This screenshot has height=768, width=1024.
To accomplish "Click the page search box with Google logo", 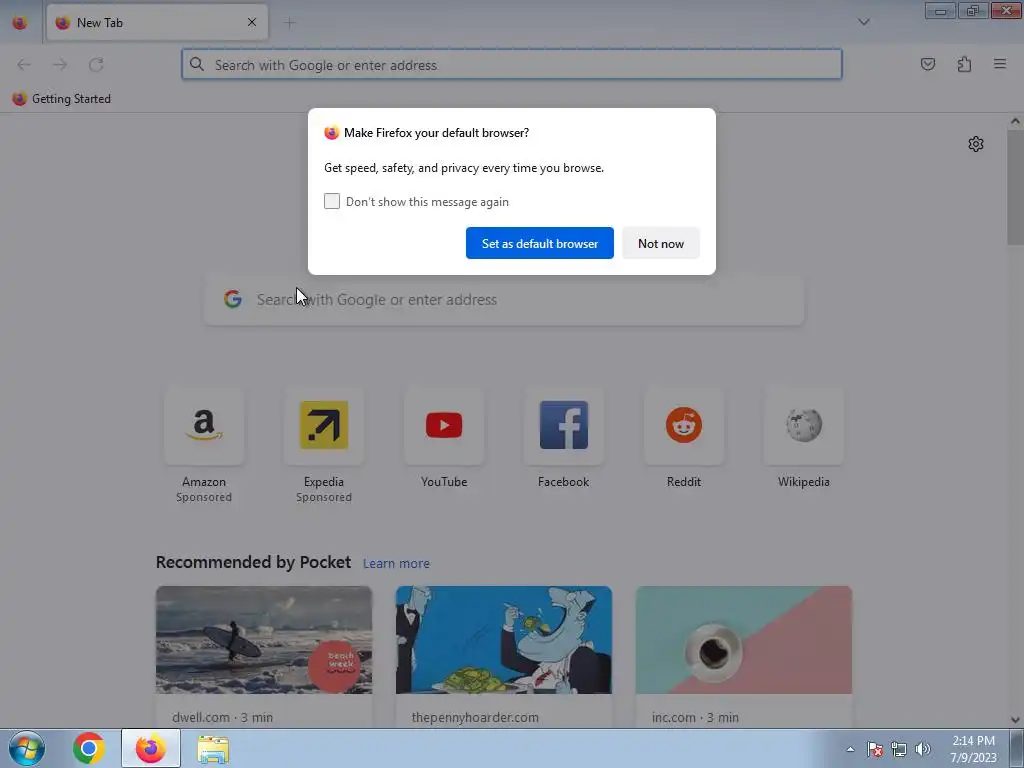I will (x=504, y=300).
